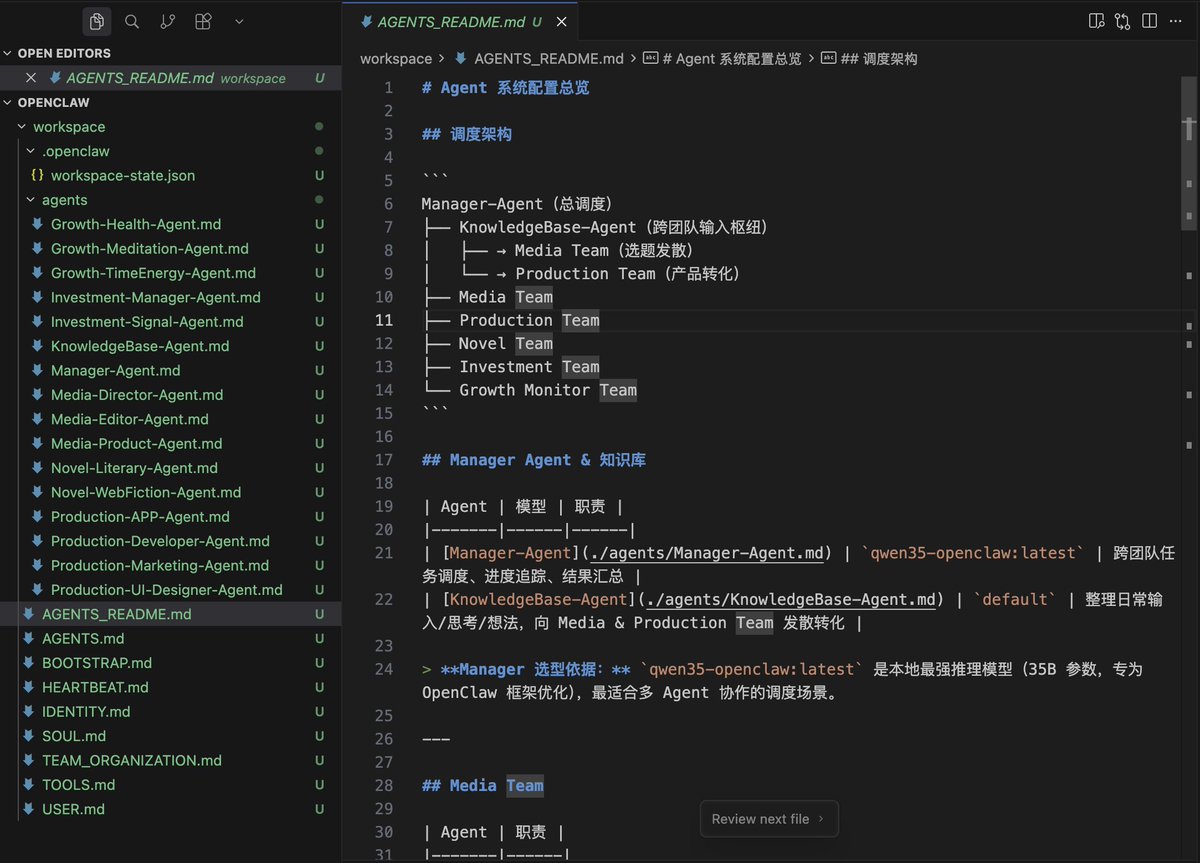Open TOOLS.md file
The height and width of the screenshot is (863, 1200).
click(x=78, y=785)
